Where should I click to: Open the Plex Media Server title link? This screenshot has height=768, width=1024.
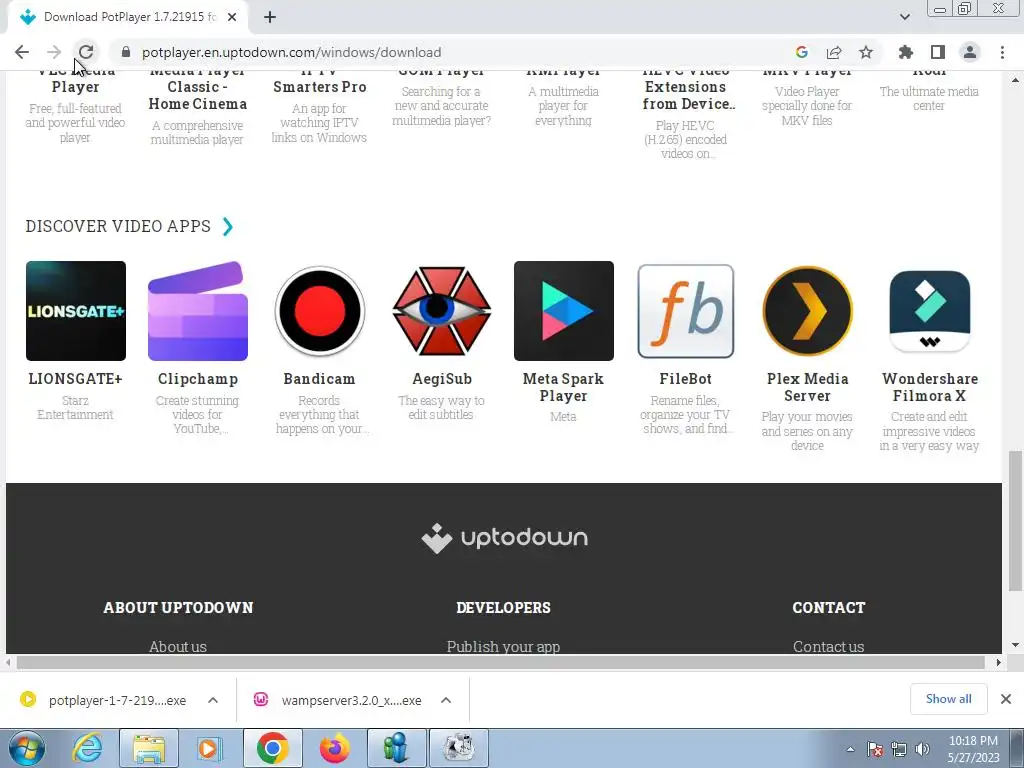[x=807, y=387]
